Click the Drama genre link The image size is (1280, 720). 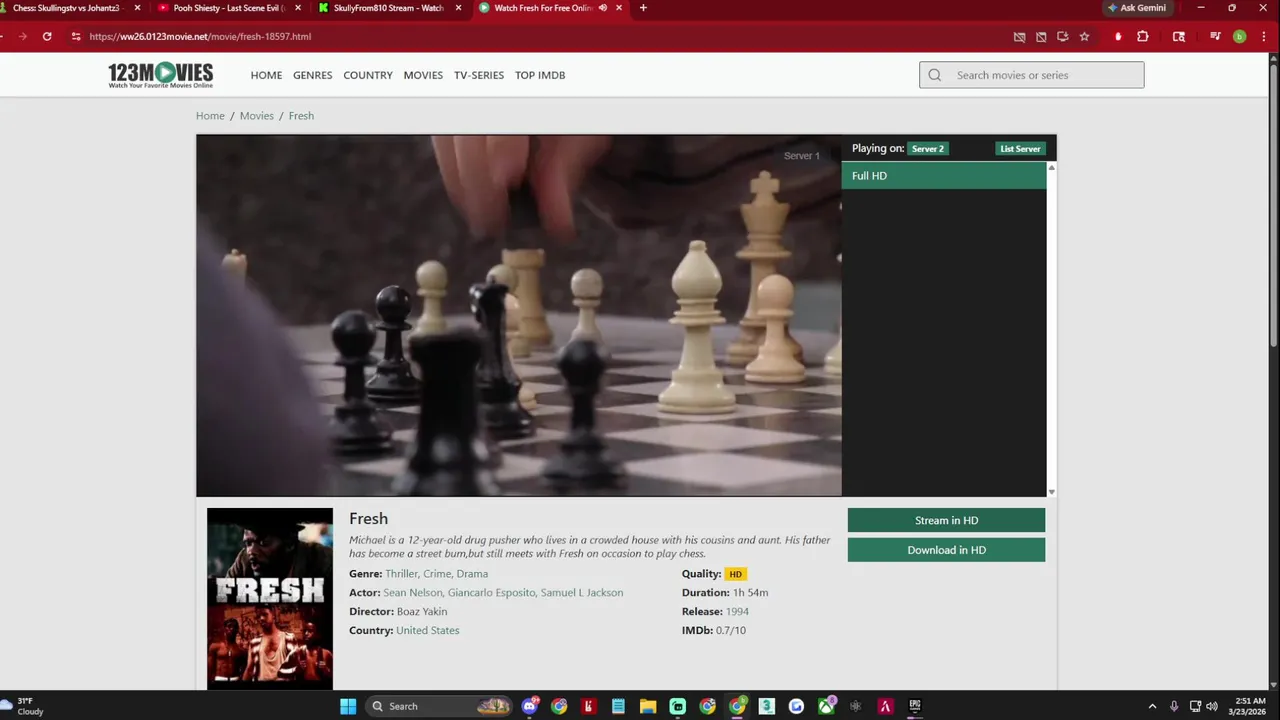point(472,574)
